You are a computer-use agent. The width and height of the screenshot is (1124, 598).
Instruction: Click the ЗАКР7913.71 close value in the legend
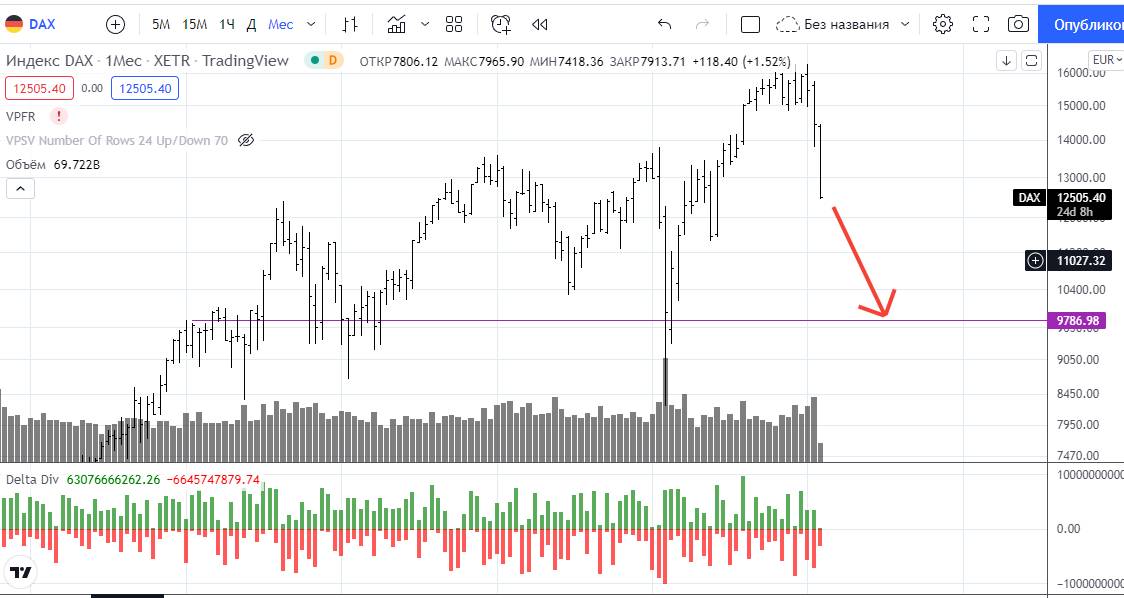[647, 62]
